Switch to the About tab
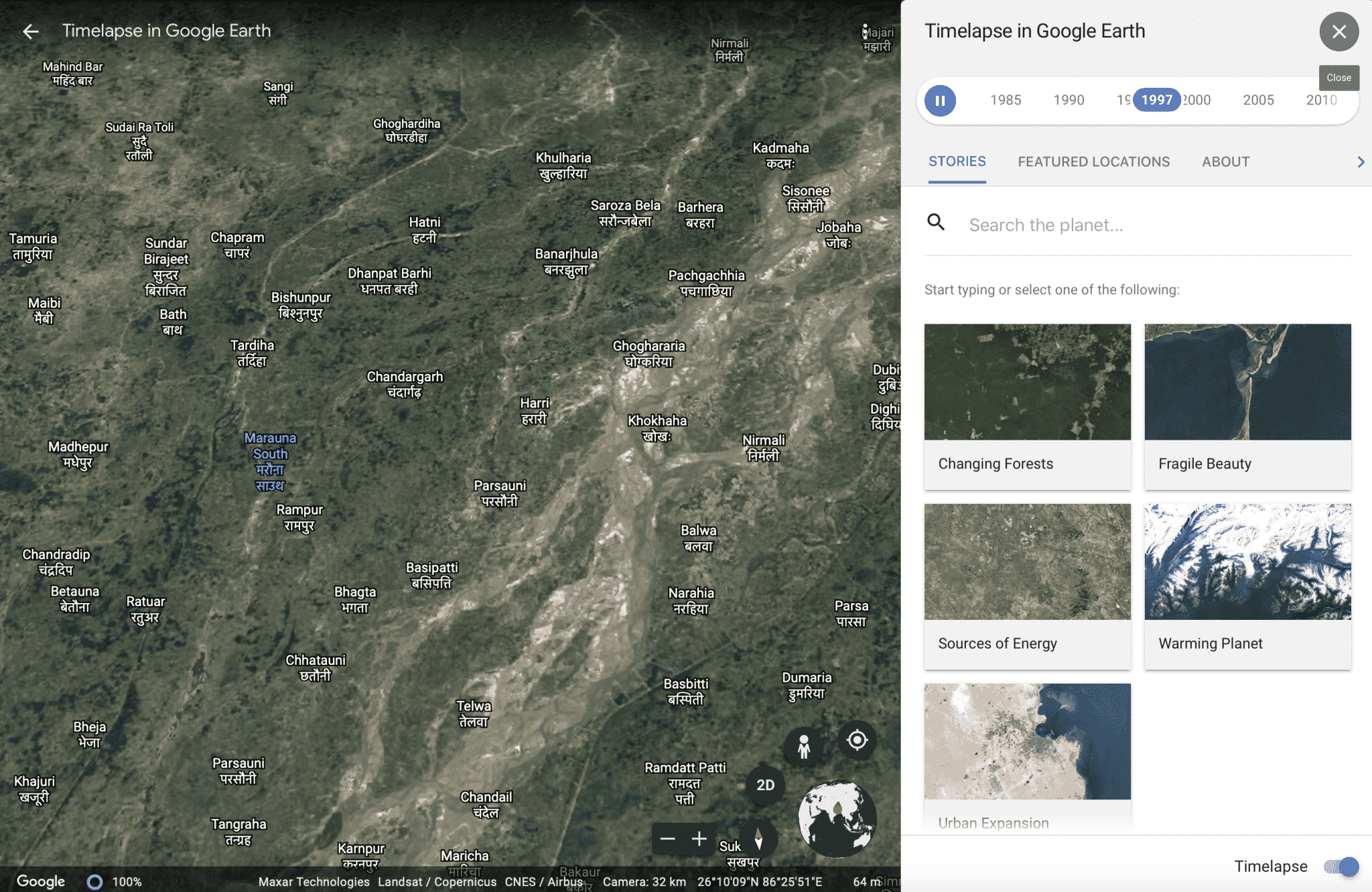 coord(1225,162)
